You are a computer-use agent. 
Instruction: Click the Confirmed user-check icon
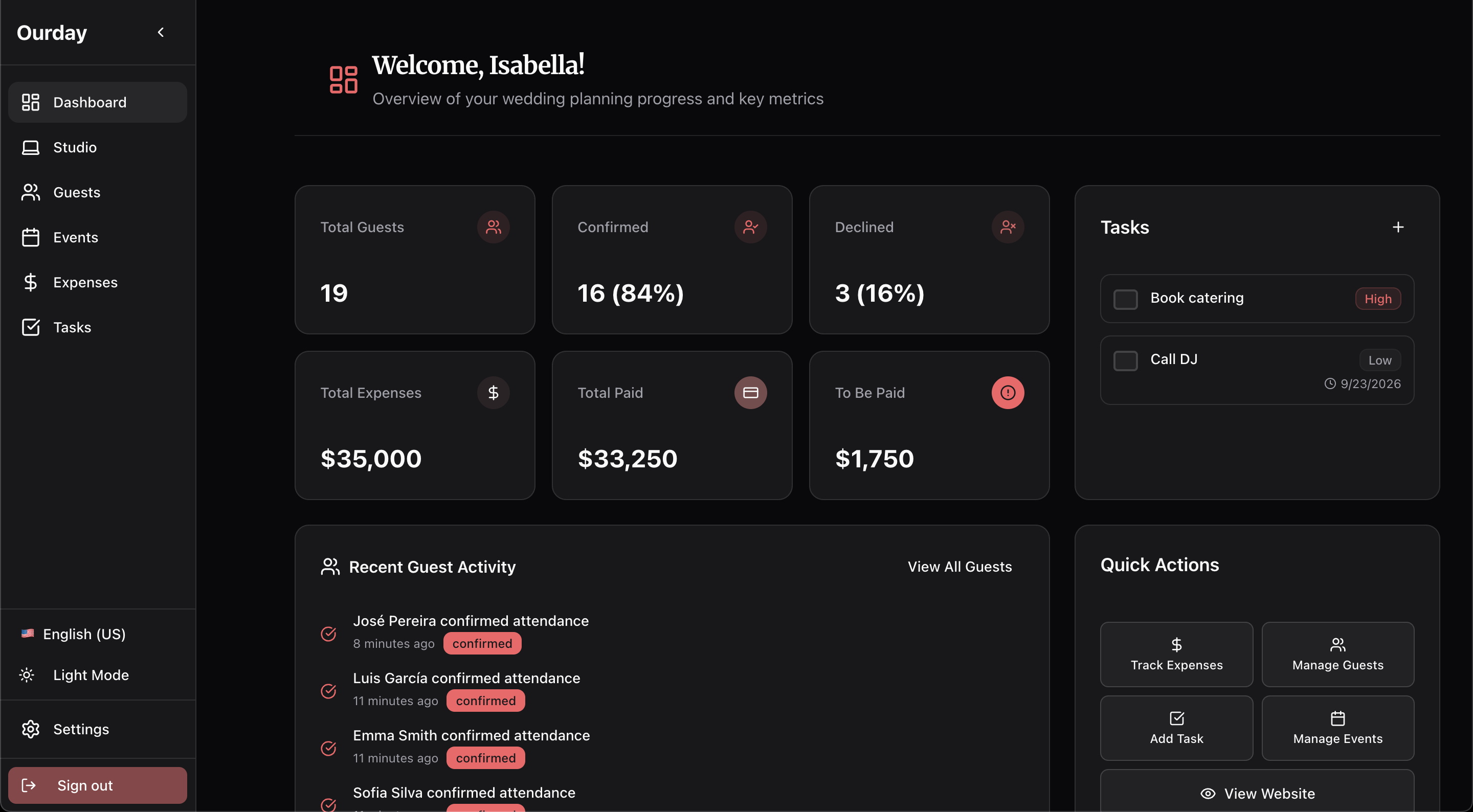[750, 227]
